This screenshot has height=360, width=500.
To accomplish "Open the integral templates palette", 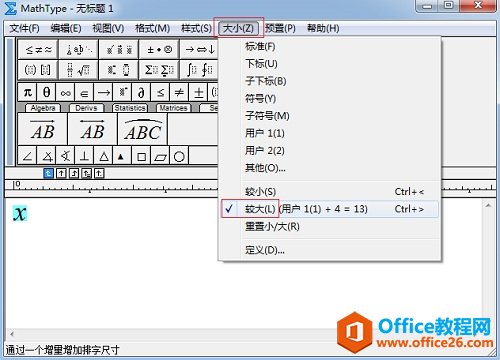I will tap(199, 70).
